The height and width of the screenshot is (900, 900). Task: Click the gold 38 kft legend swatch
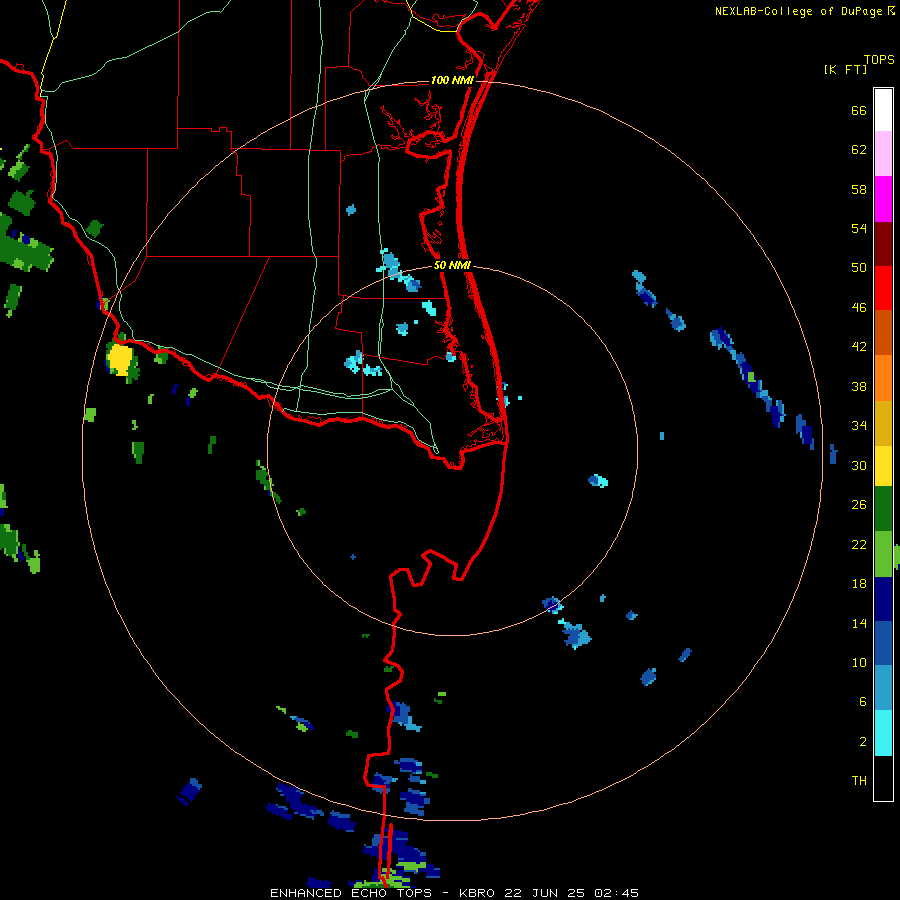click(883, 423)
